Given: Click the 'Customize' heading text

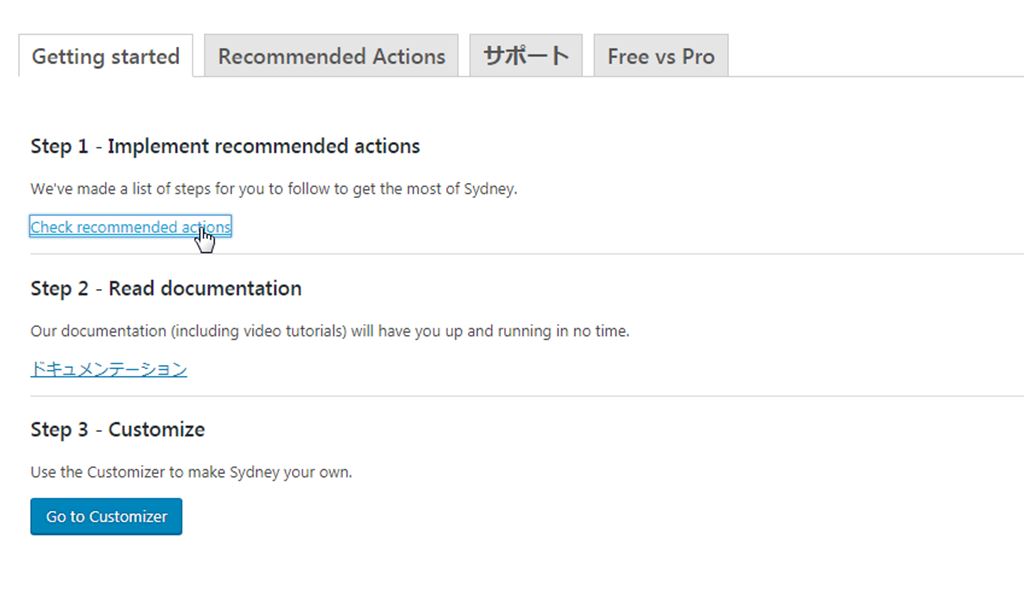Looking at the screenshot, I should pos(156,430).
